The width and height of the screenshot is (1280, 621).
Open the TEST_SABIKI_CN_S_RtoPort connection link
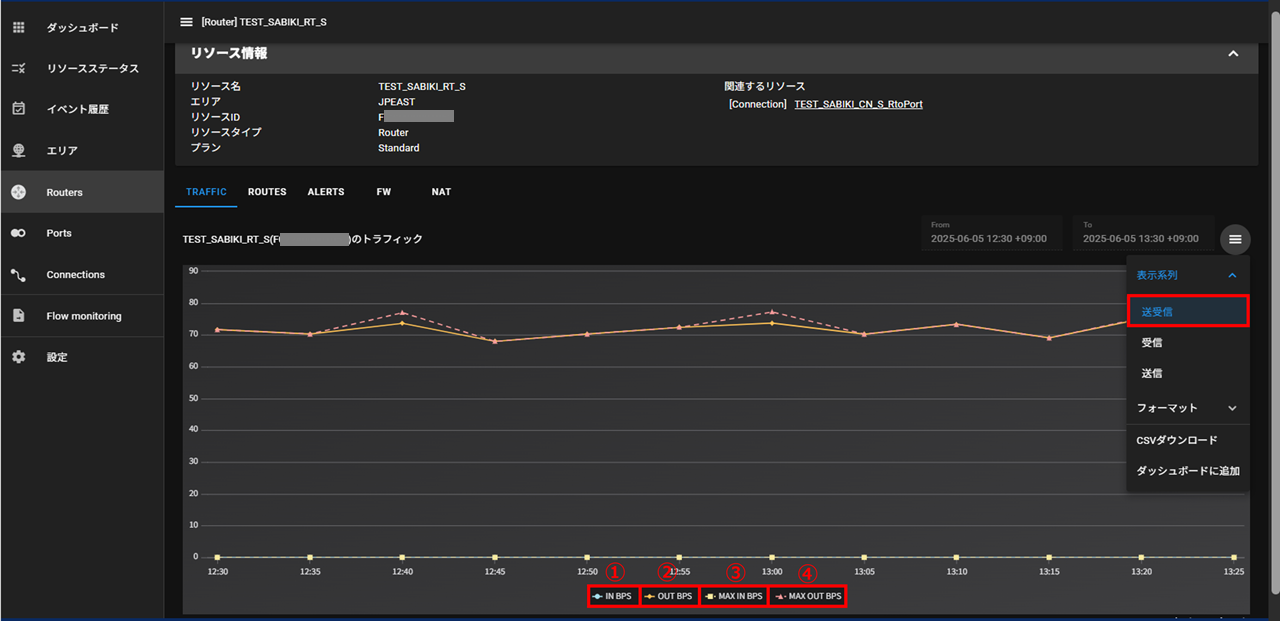coord(858,104)
